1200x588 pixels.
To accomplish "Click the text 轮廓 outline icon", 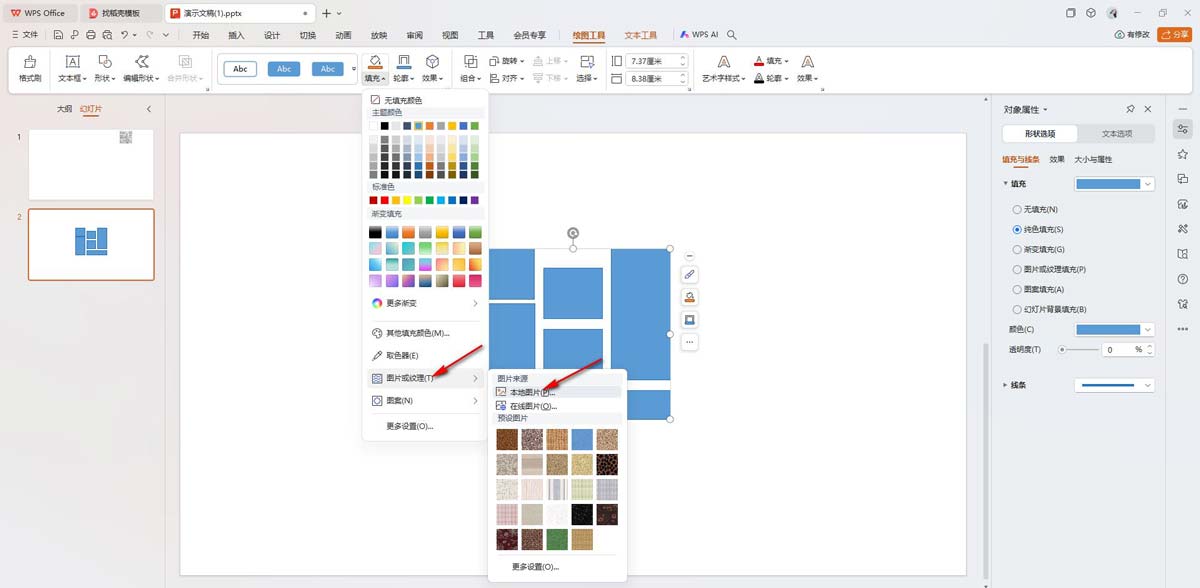I will 759,78.
